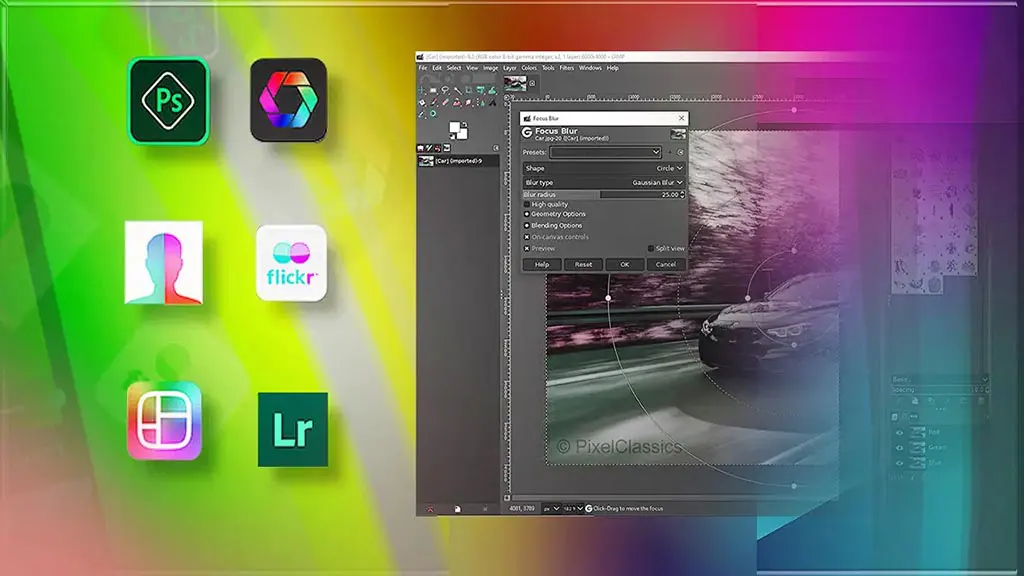1024x576 pixels.
Task: Close the car image tab
Action: [532, 83]
